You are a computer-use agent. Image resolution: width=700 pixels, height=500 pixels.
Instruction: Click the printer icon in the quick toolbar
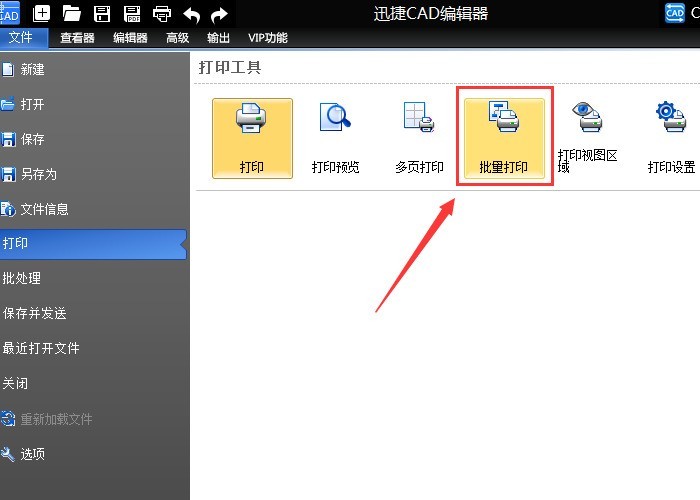pyautogui.click(x=162, y=14)
